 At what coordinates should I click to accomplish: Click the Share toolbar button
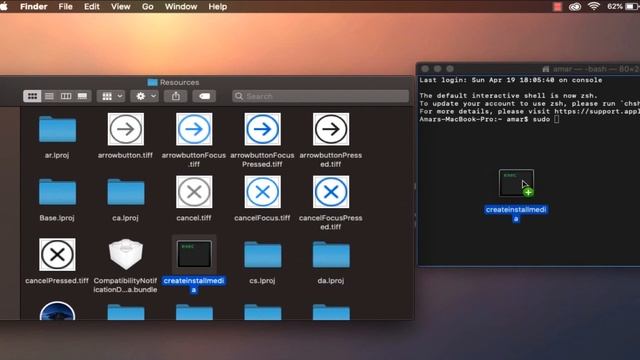176,96
